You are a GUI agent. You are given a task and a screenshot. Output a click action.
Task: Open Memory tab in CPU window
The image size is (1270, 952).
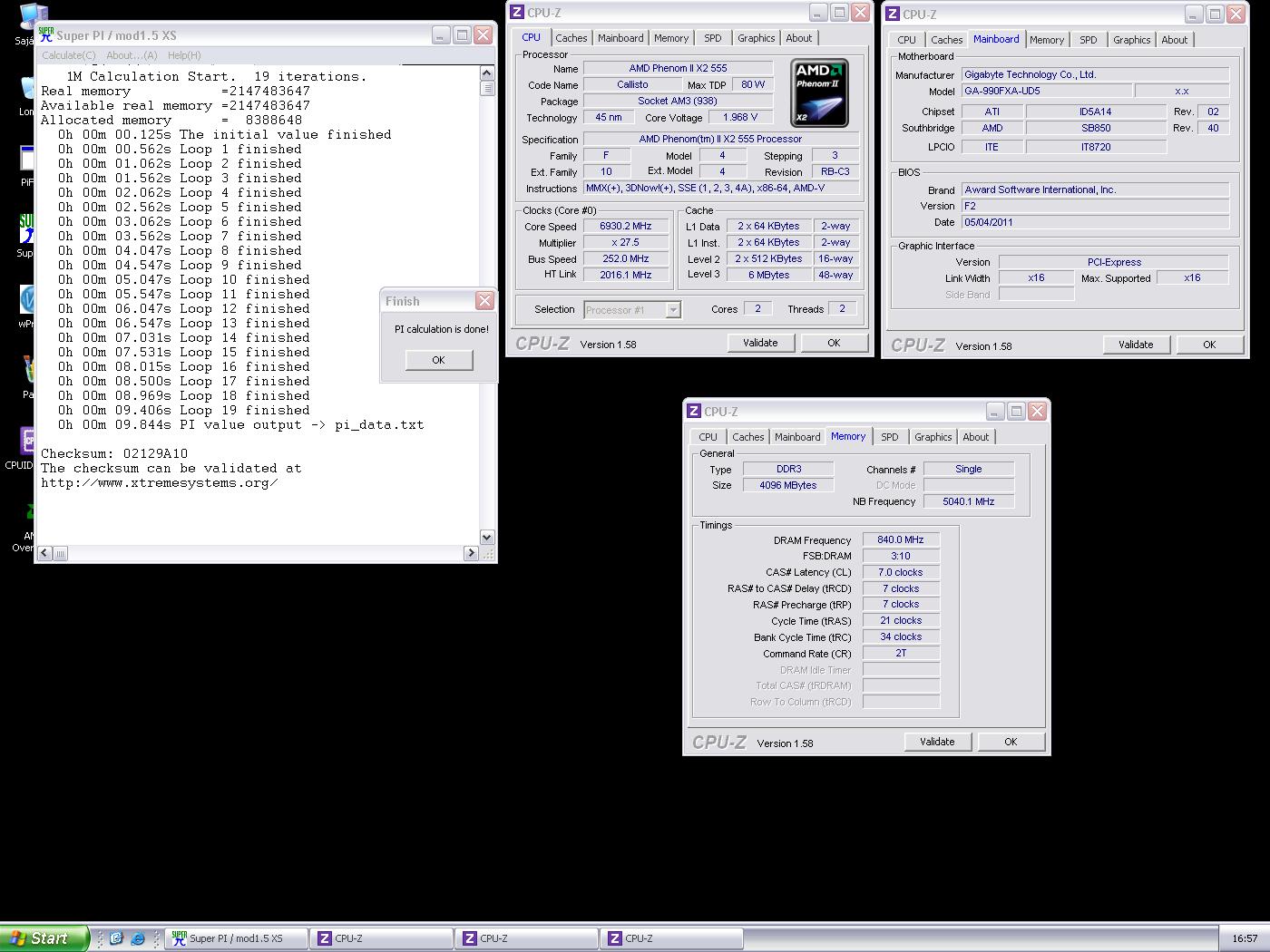click(x=671, y=38)
